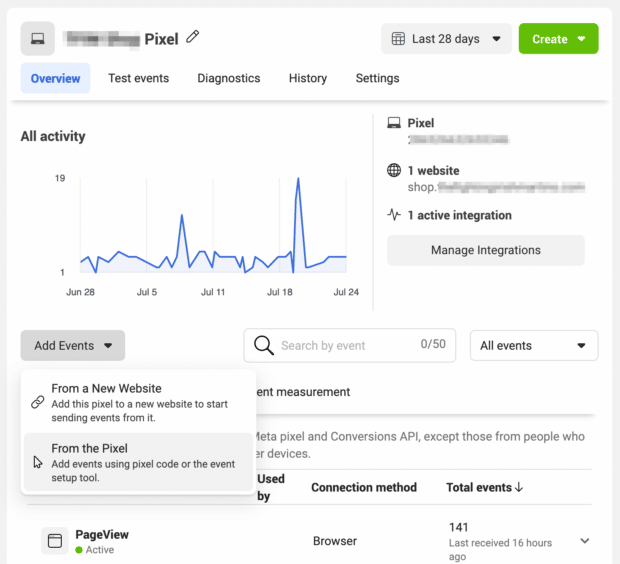This screenshot has width=620, height=564.
Task: Click the pencil edit icon beside Pixel name
Action: tap(193, 38)
